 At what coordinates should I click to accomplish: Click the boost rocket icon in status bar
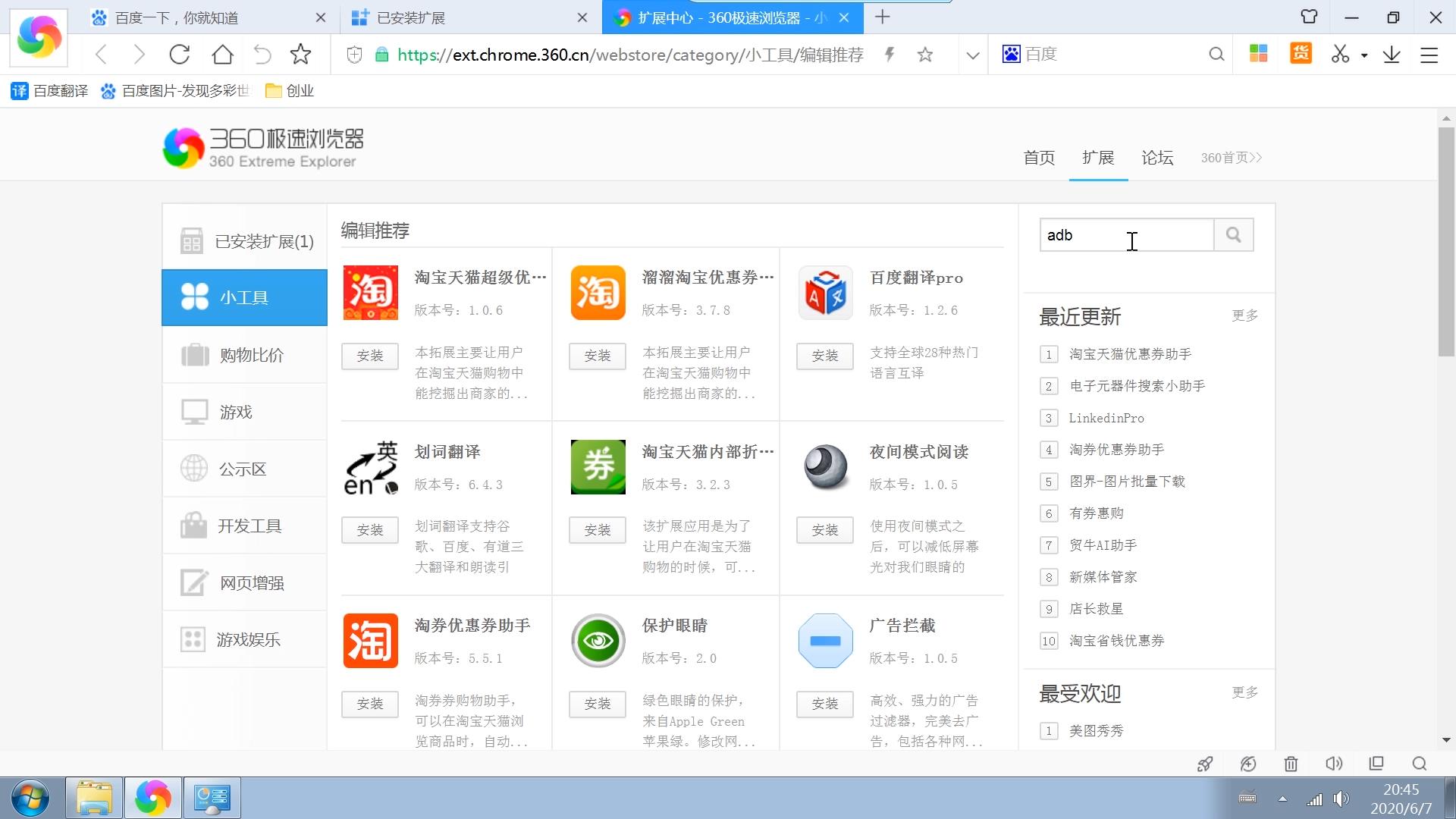pos(1205,764)
